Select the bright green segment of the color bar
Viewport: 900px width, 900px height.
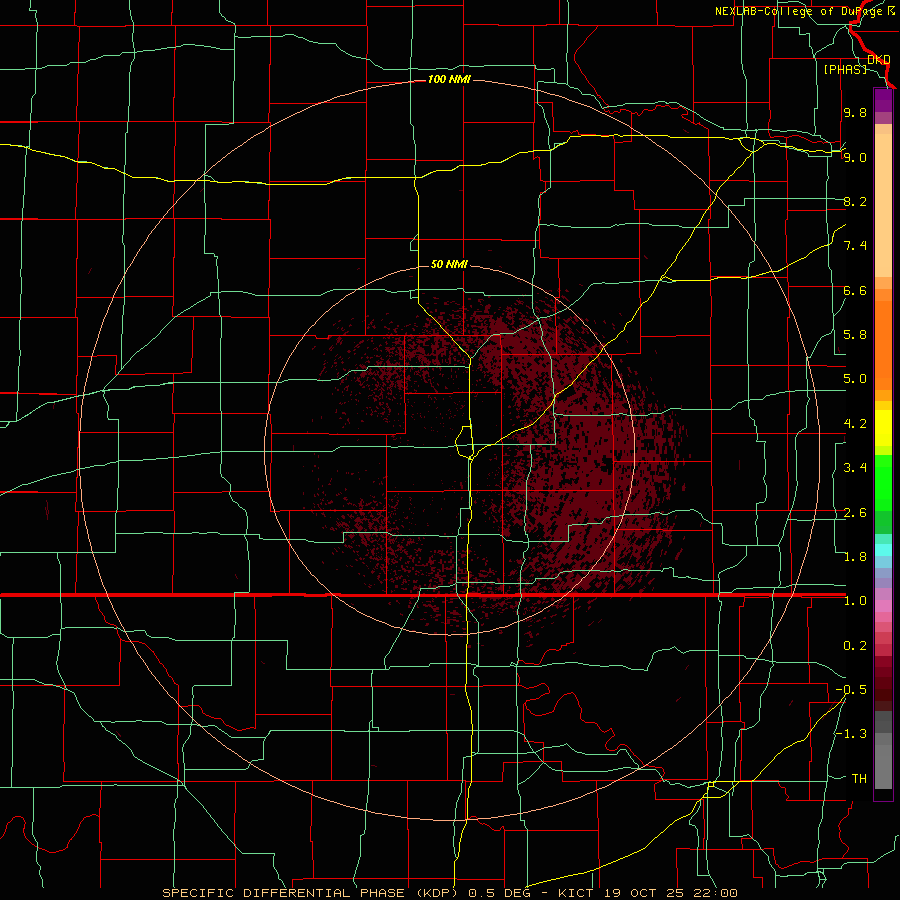coord(883,483)
